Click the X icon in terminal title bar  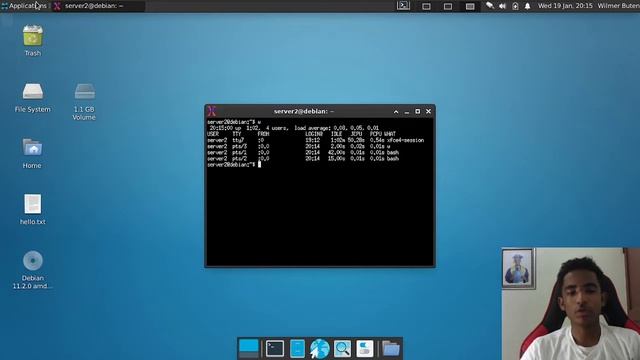point(212,111)
